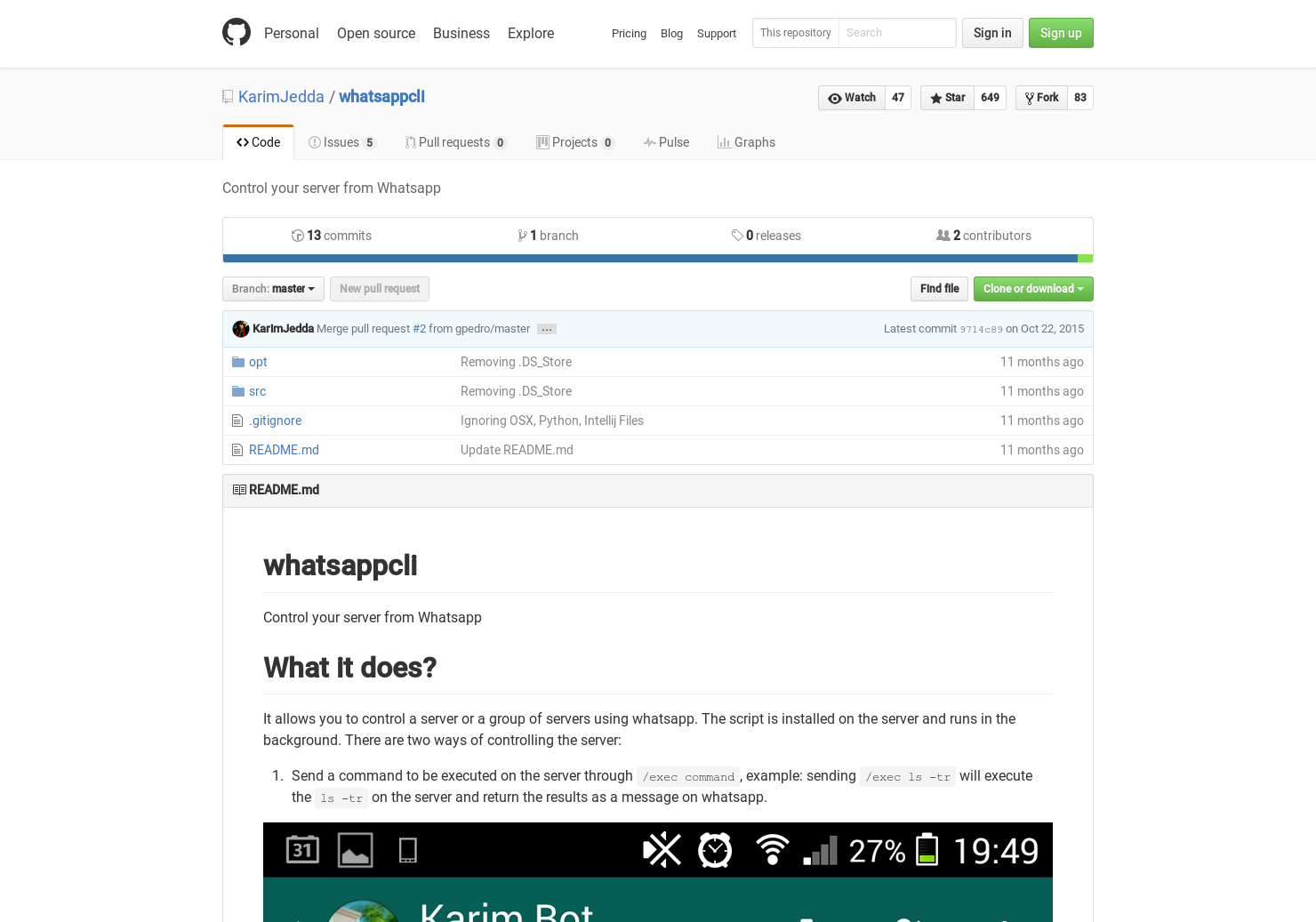View the 0 releases page

point(766,236)
